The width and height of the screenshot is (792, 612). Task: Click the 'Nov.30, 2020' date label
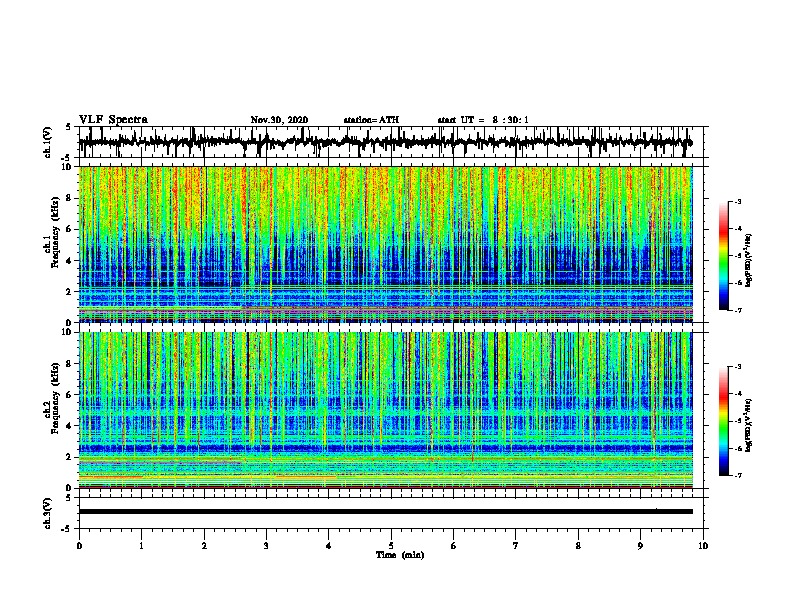279,120
